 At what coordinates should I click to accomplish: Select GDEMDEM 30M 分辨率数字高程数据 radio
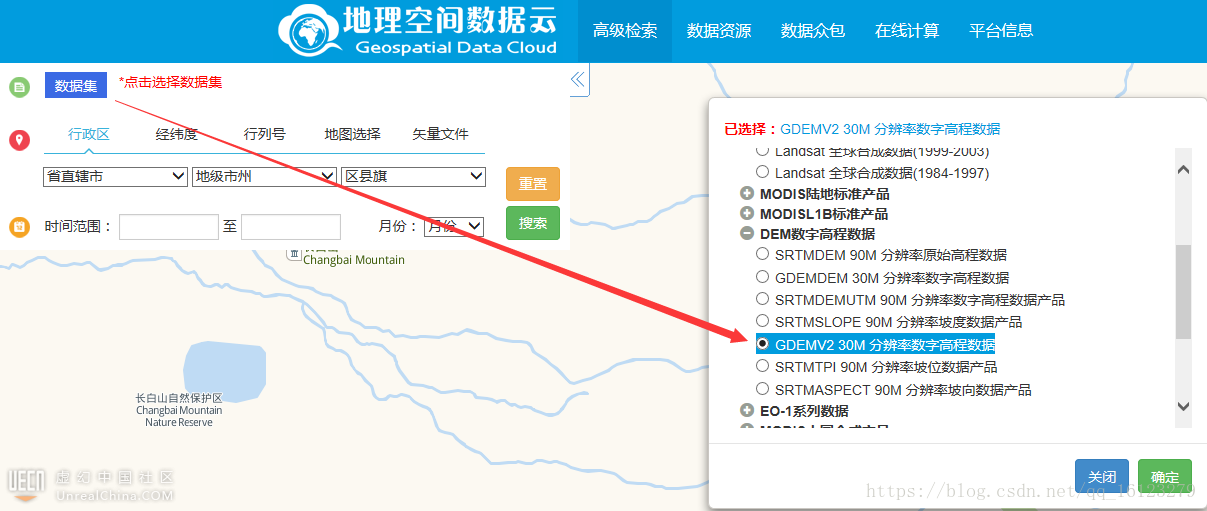coord(763,277)
